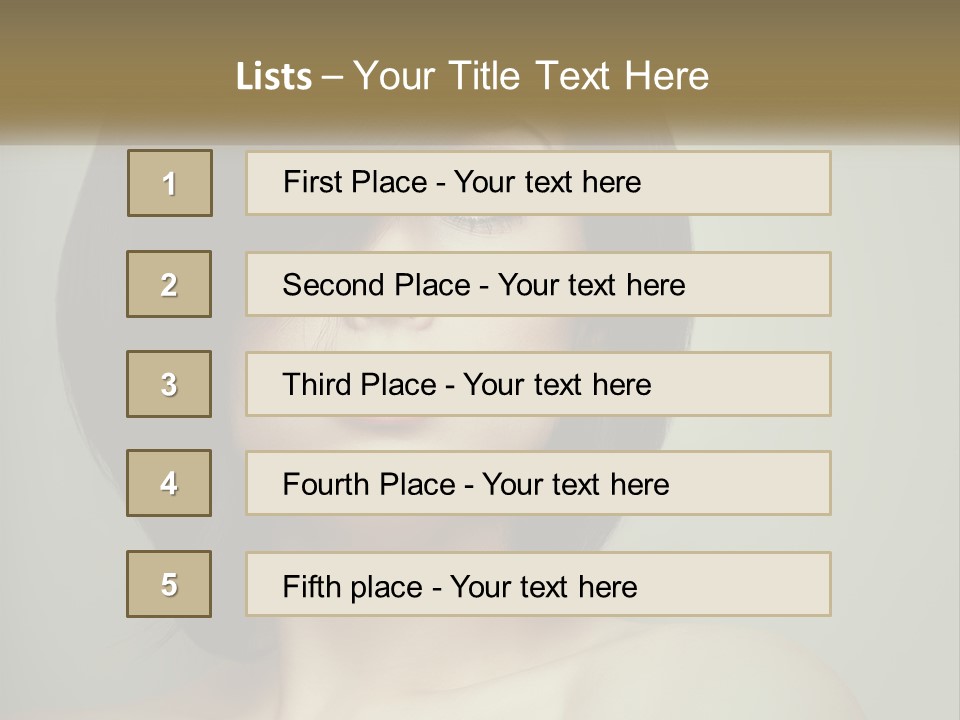Click 'Your text here' in the First Place row
The height and width of the screenshot is (720, 960).
547,182
